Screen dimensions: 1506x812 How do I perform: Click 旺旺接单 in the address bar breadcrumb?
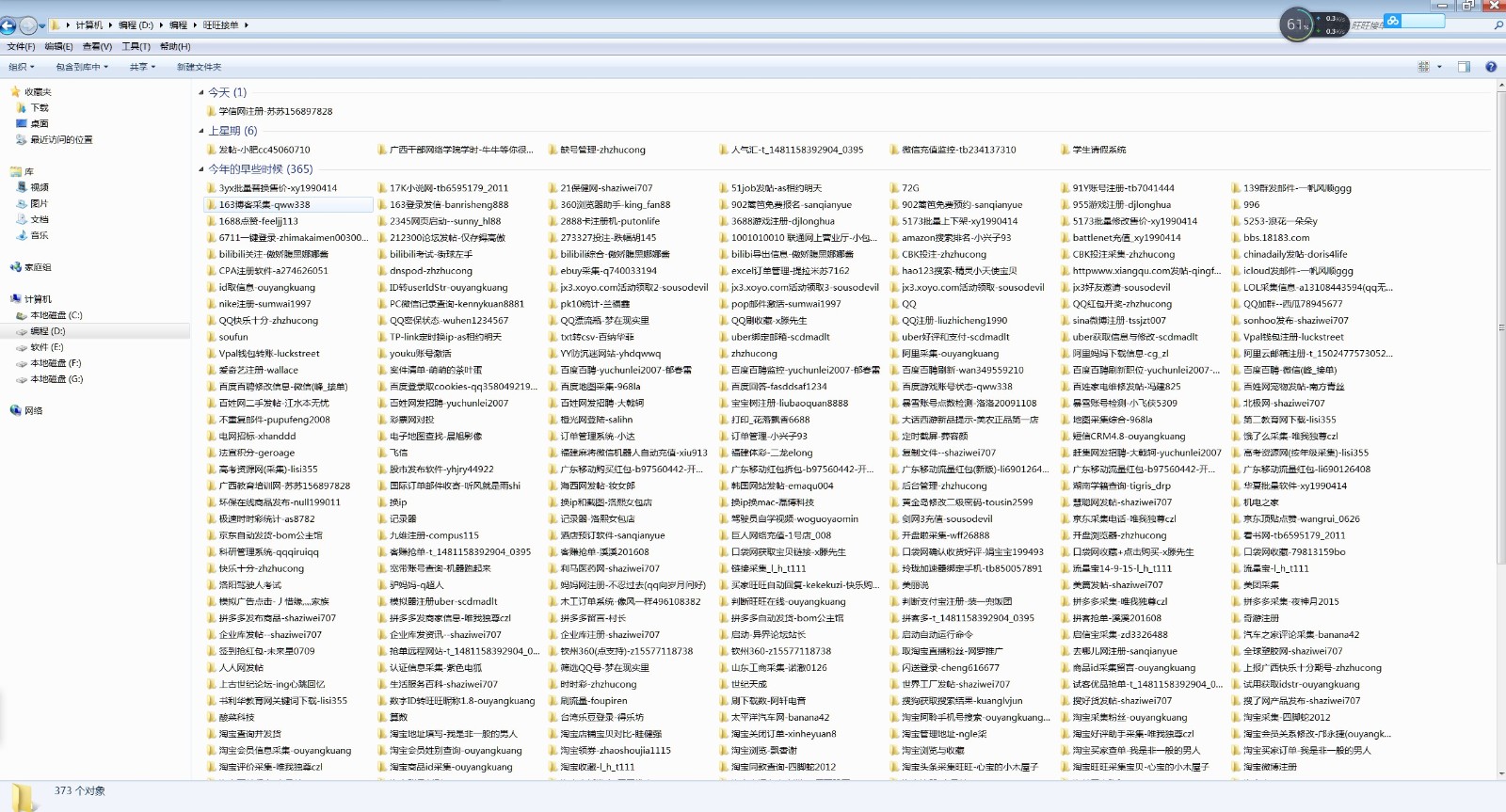(220, 25)
